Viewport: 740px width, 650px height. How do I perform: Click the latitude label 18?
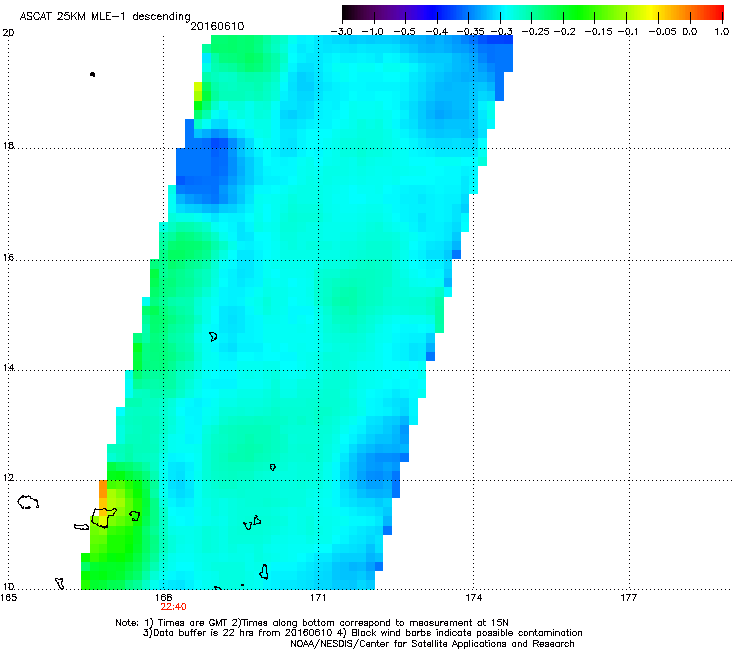(x=8, y=145)
